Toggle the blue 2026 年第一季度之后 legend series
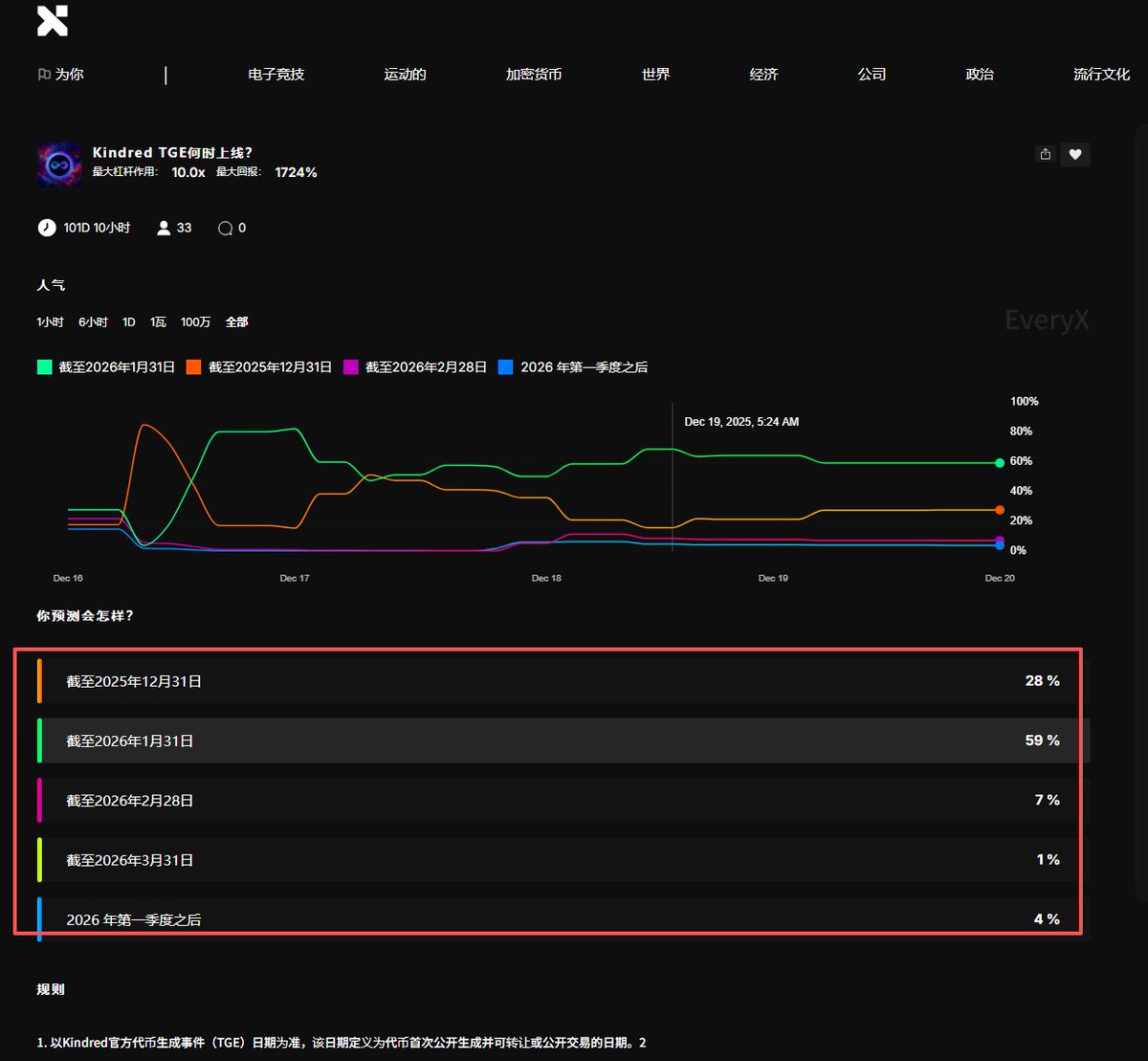The height and width of the screenshot is (1061, 1148). (x=573, y=367)
